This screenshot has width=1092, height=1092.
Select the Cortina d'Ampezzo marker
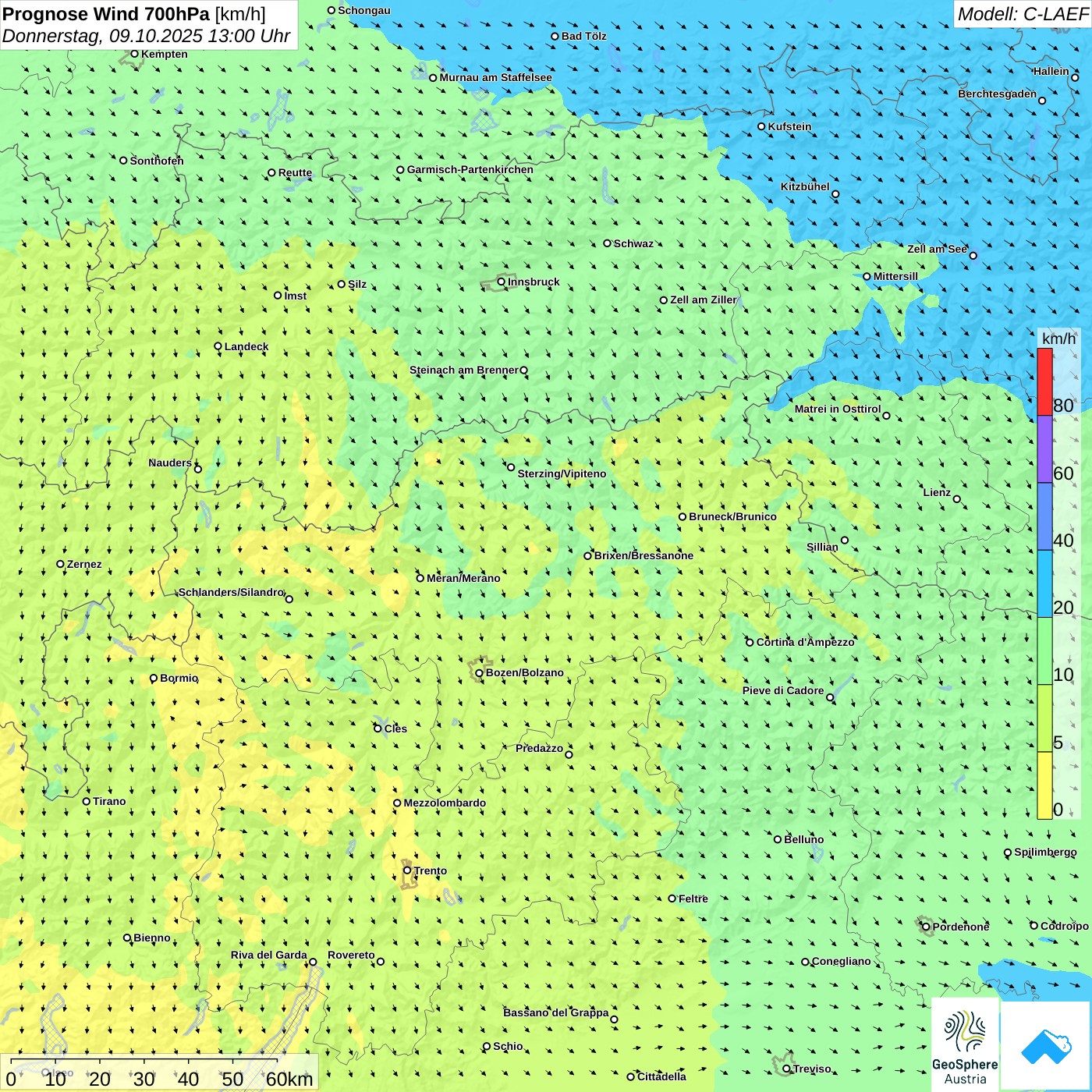pos(750,643)
